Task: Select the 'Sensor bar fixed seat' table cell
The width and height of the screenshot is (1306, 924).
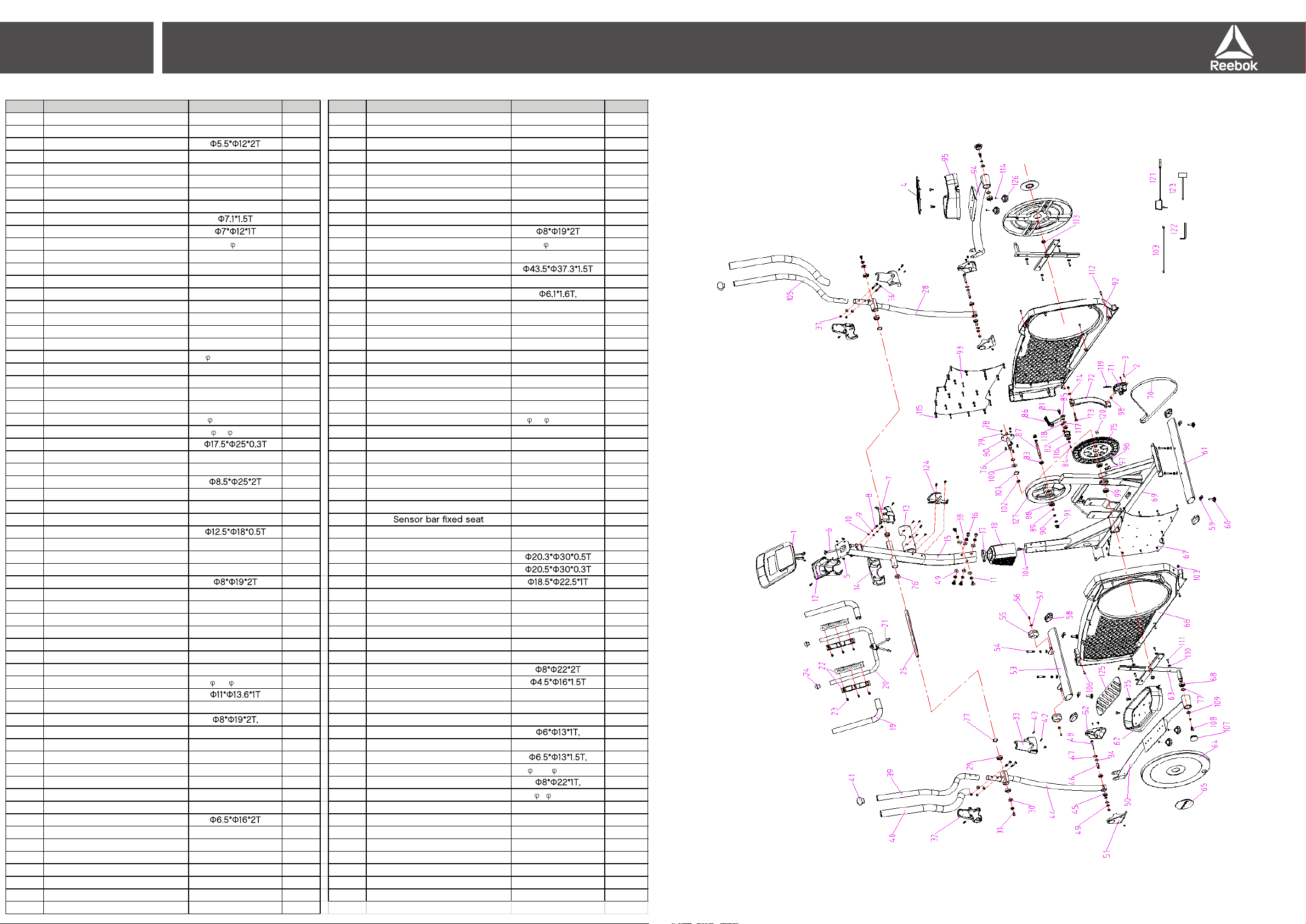Action: (x=439, y=519)
